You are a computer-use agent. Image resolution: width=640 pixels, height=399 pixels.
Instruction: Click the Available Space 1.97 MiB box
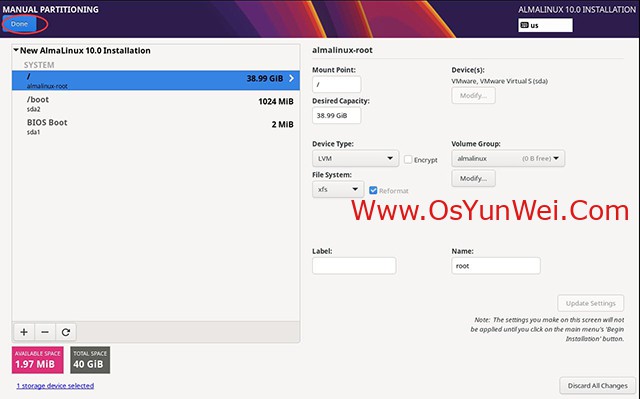[x=38, y=360]
